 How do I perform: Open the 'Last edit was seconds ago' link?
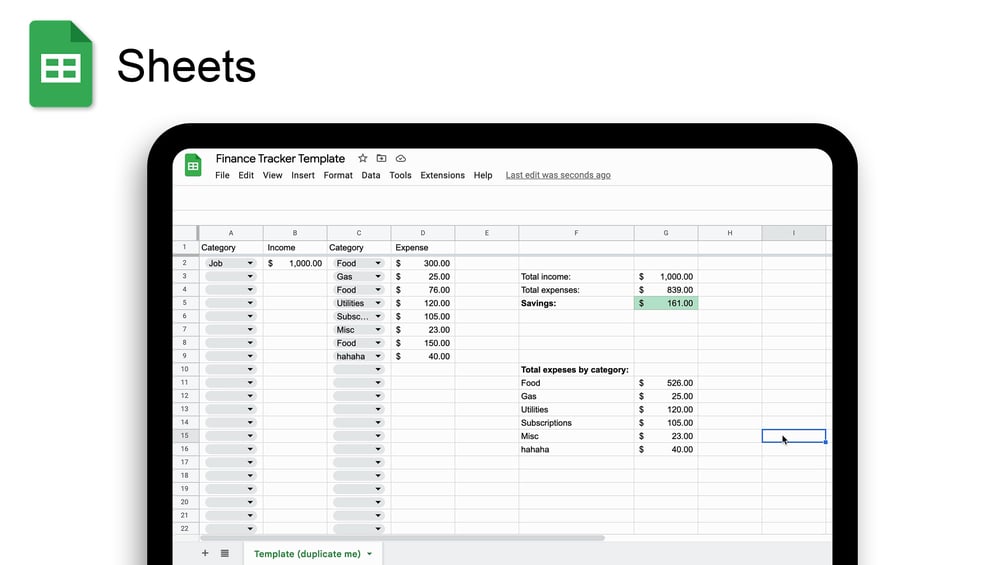(x=558, y=175)
